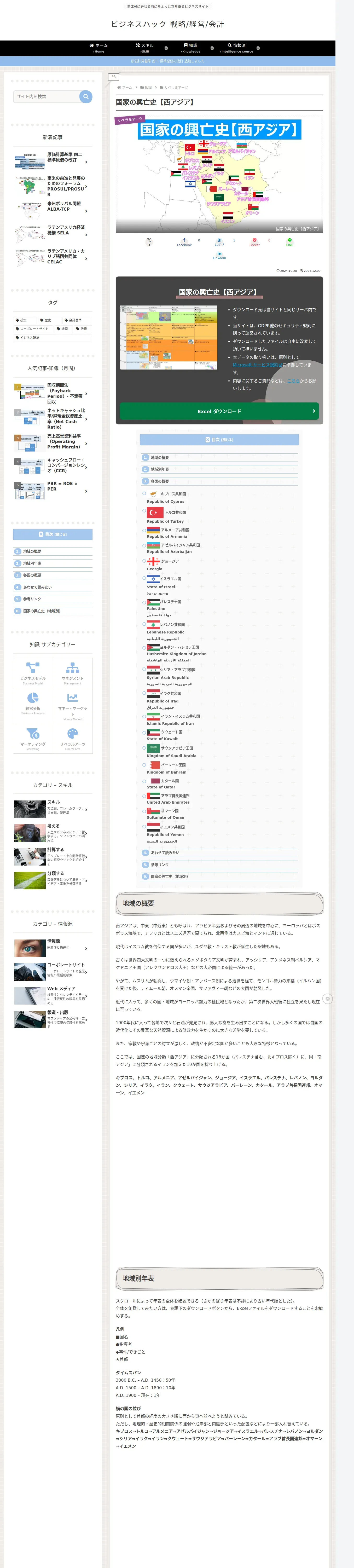
Task: Open the 知識 navigation menu item
Action: tap(190, 48)
